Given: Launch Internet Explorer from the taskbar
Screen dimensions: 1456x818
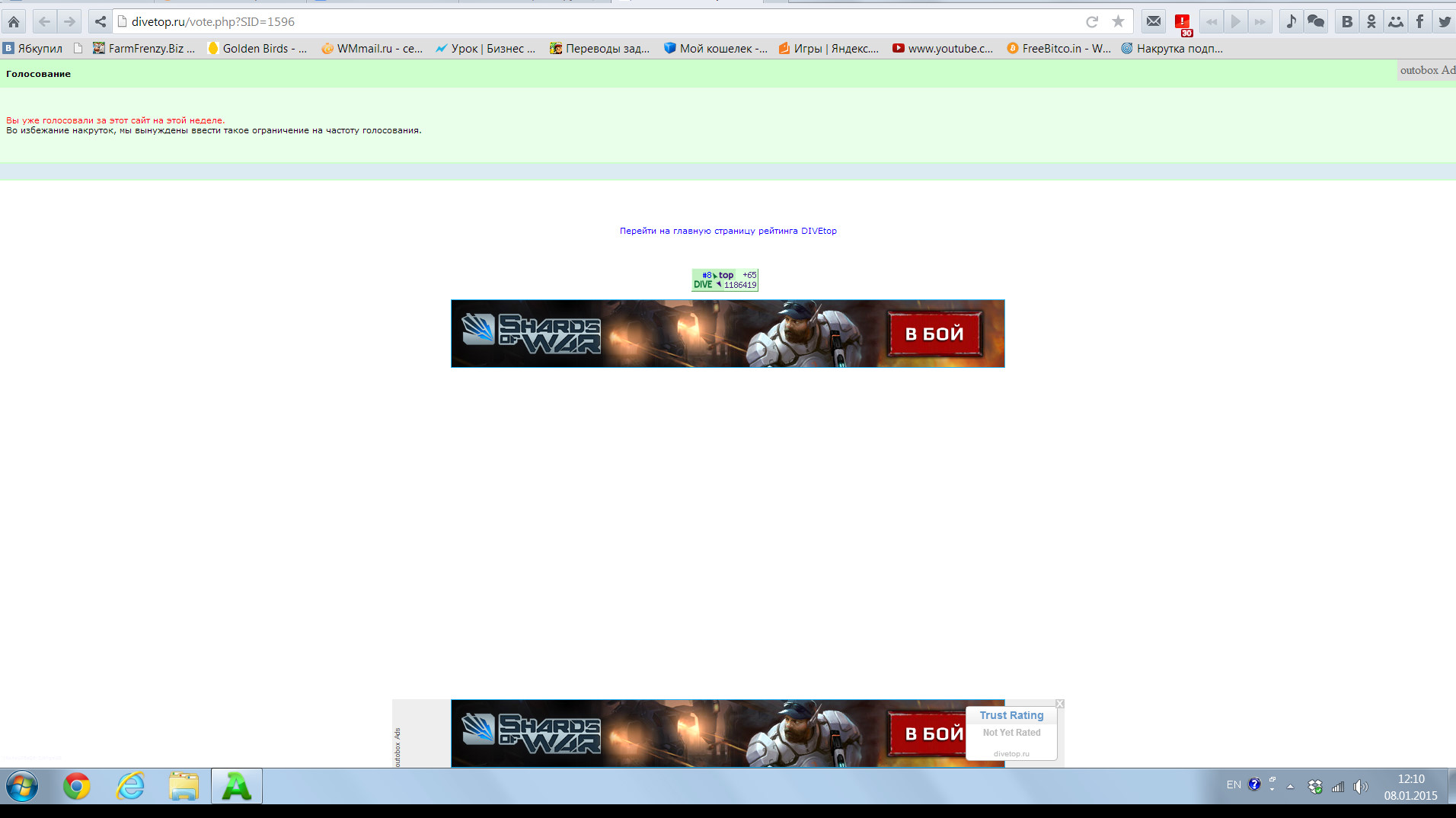Looking at the screenshot, I should coord(130,786).
